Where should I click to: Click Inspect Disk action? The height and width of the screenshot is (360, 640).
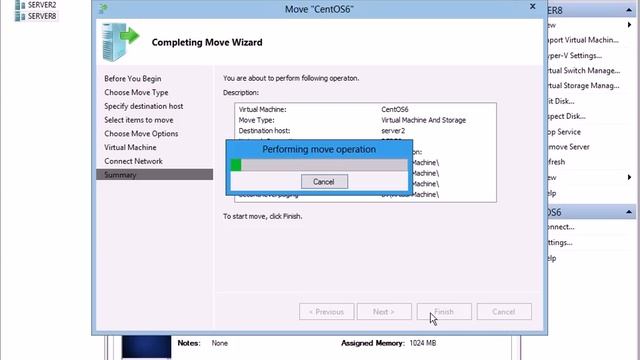(x=567, y=116)
